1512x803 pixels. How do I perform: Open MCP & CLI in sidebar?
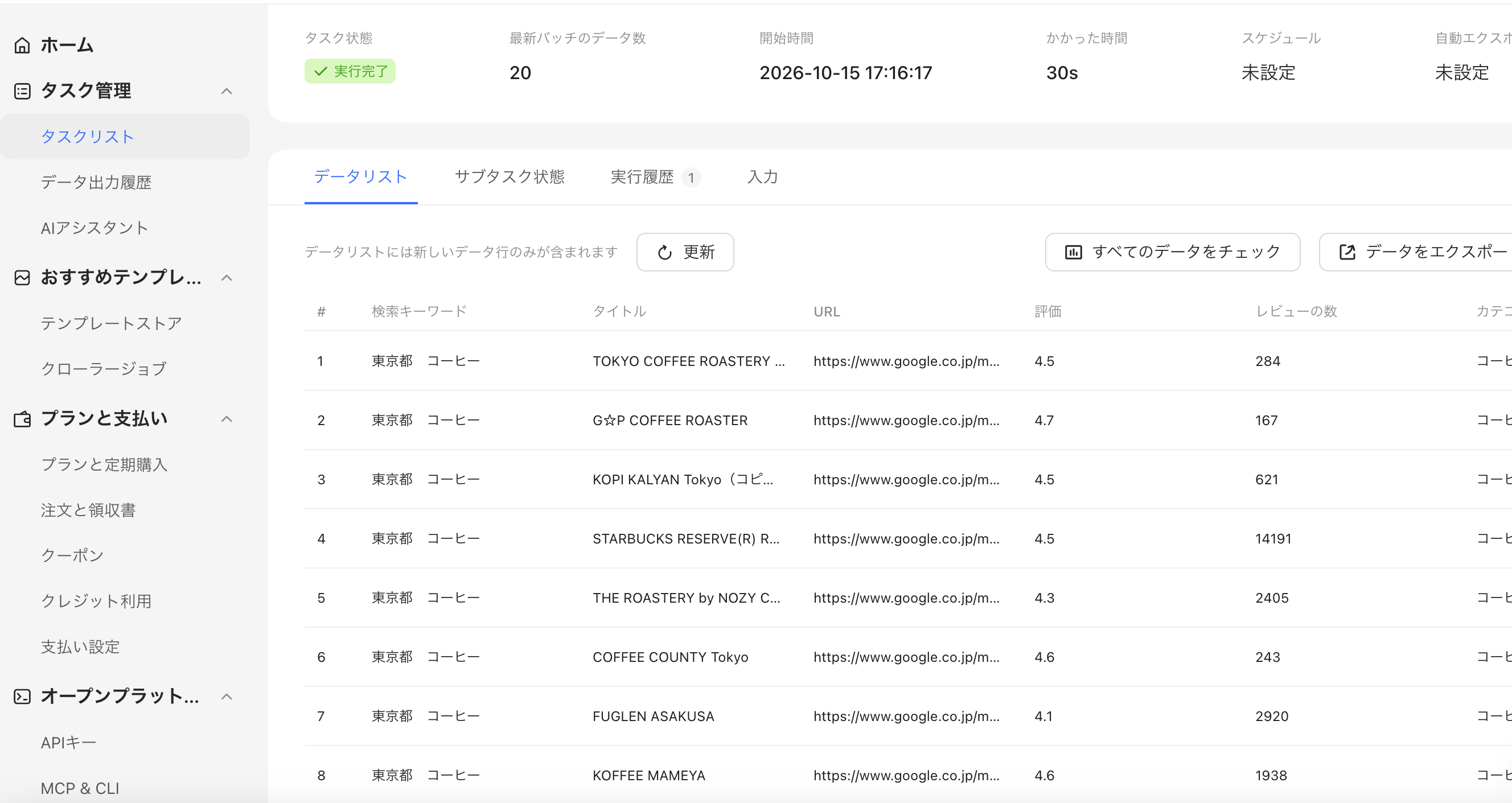pos(80,788)
